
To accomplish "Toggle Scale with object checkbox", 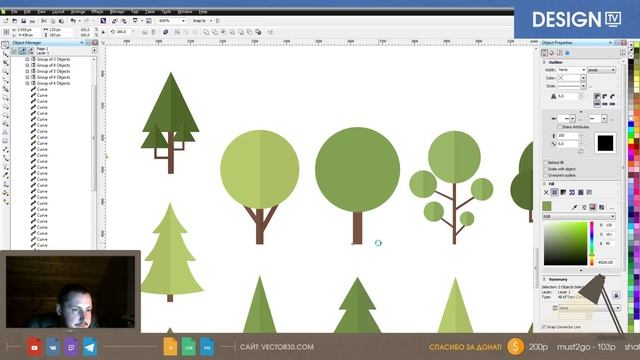I will 546,169.
